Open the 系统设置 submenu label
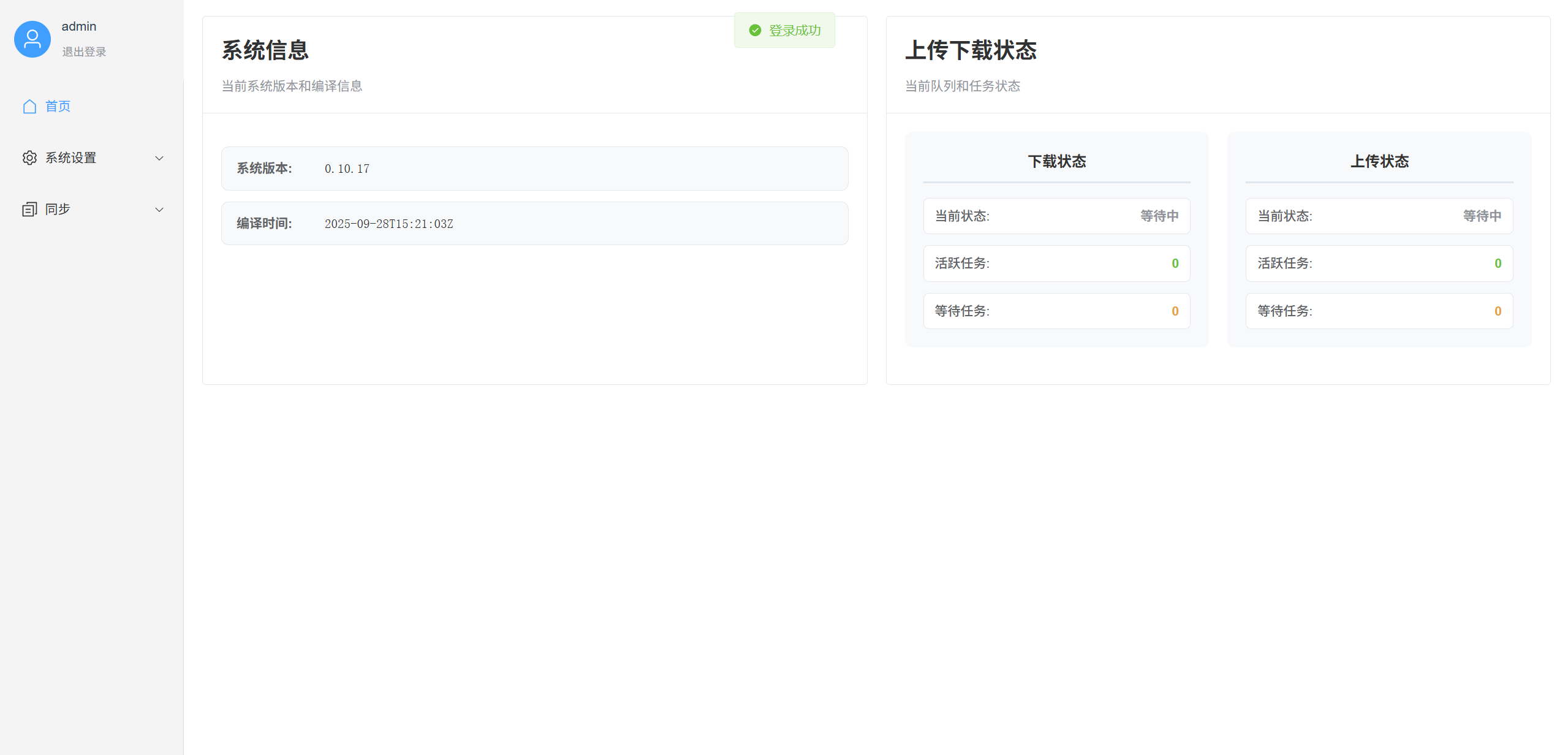This screenshot has width=1568, height=755. pos(71,158)
